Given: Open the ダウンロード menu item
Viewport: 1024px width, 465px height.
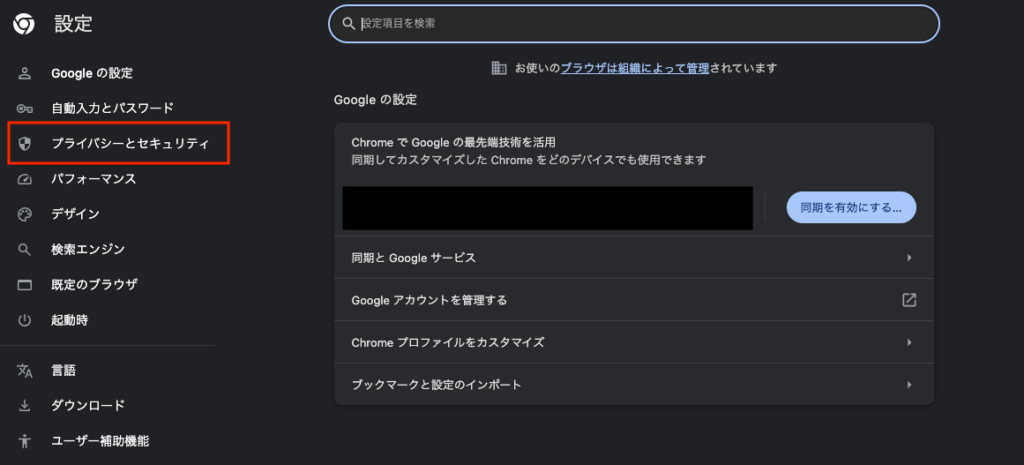Looking at the screenshot, I should [88, 405].
